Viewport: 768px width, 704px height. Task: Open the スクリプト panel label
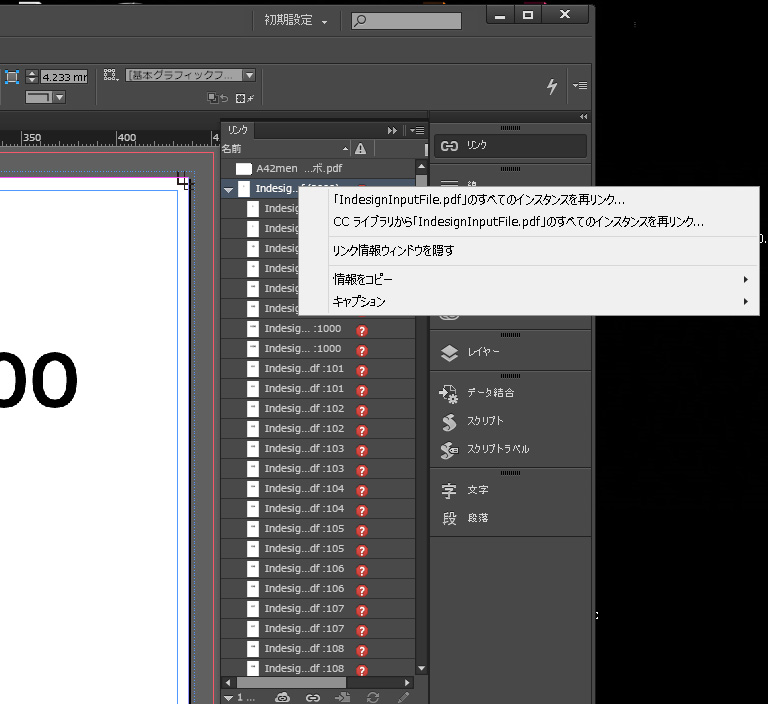pos(485,421)
